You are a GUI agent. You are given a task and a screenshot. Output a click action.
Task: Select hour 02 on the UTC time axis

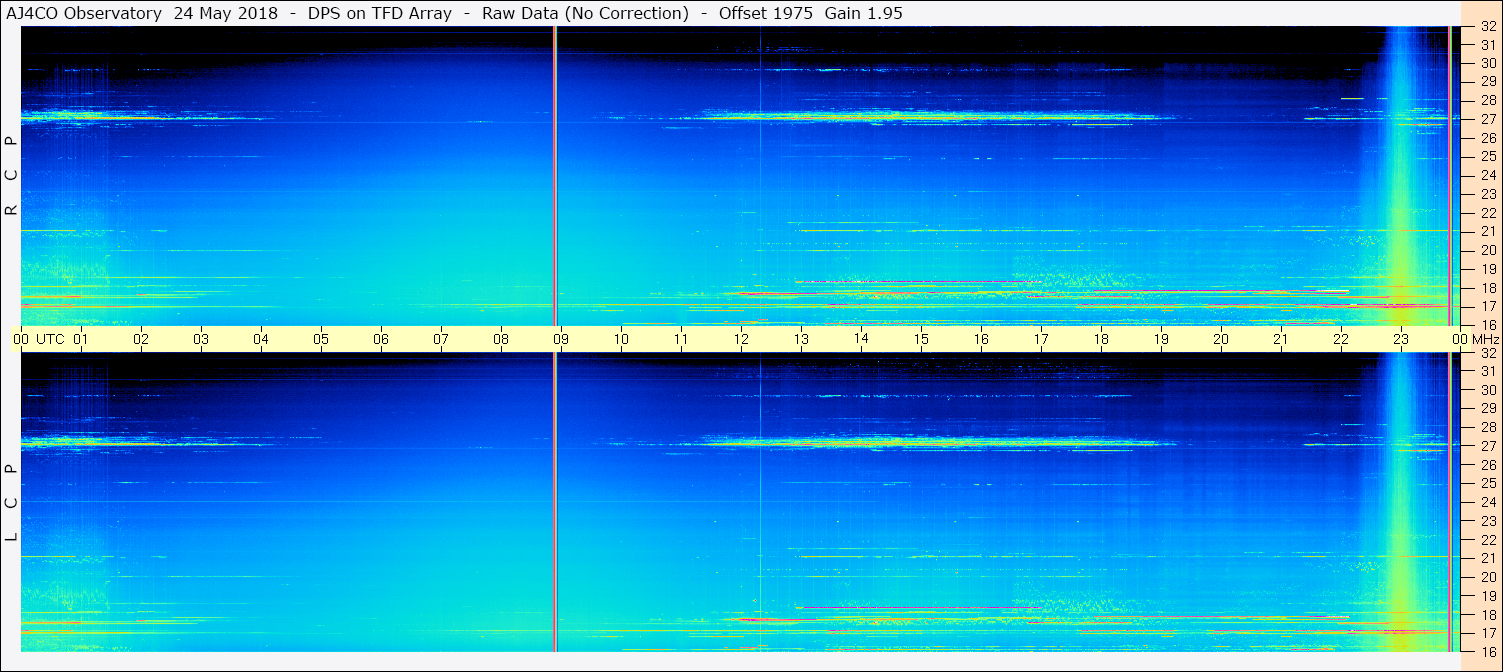[141, 339]
